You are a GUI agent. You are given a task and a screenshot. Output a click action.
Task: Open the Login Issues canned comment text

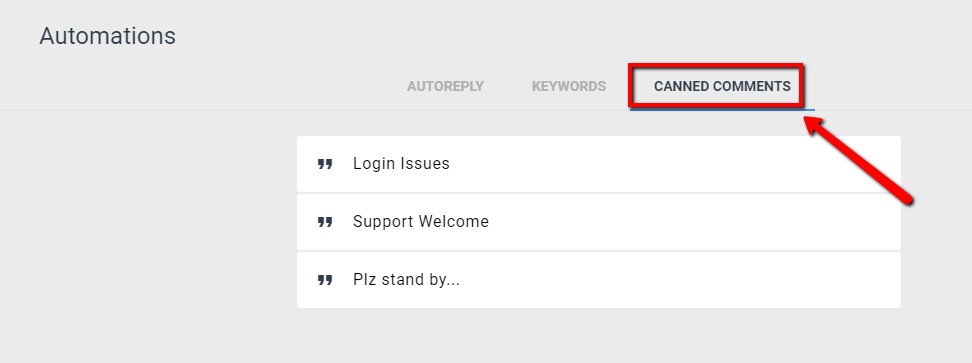401,164
